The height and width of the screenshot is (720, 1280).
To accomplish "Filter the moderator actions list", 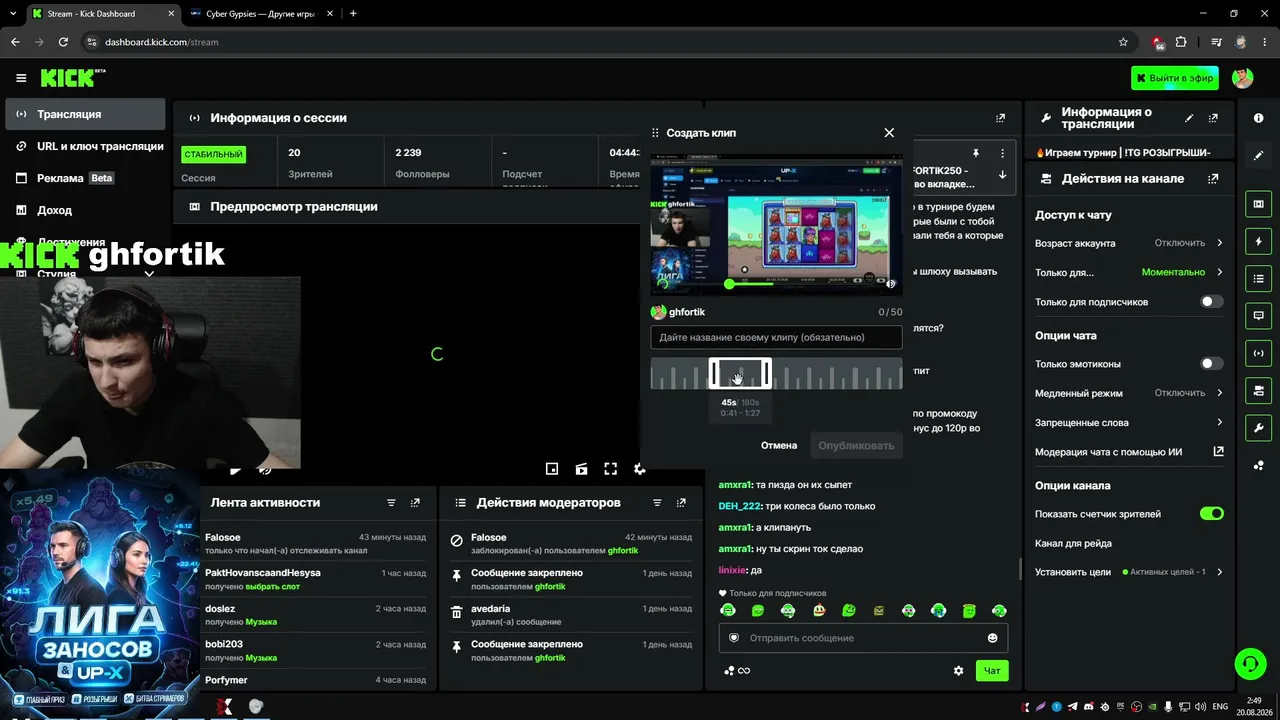I will coord(657,503).
